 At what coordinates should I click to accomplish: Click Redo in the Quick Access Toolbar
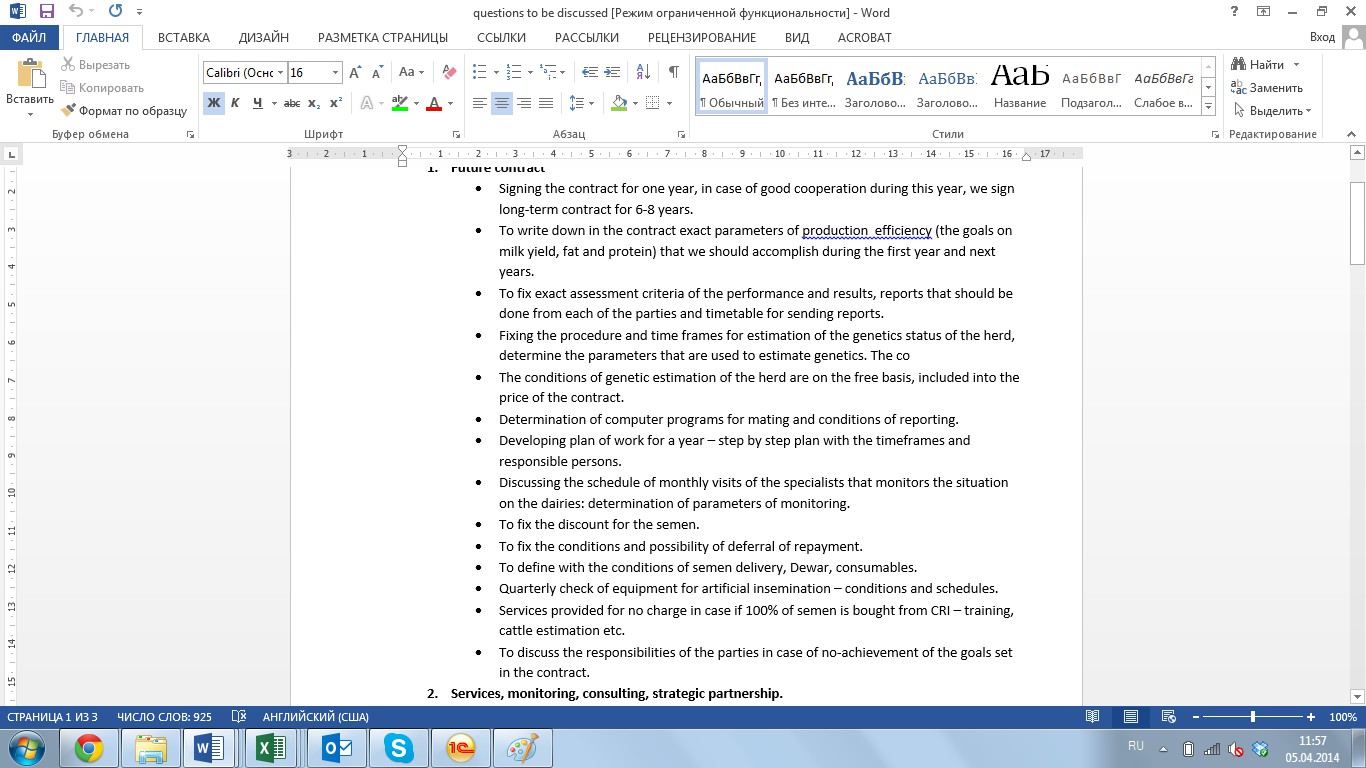tap(115, 12)
